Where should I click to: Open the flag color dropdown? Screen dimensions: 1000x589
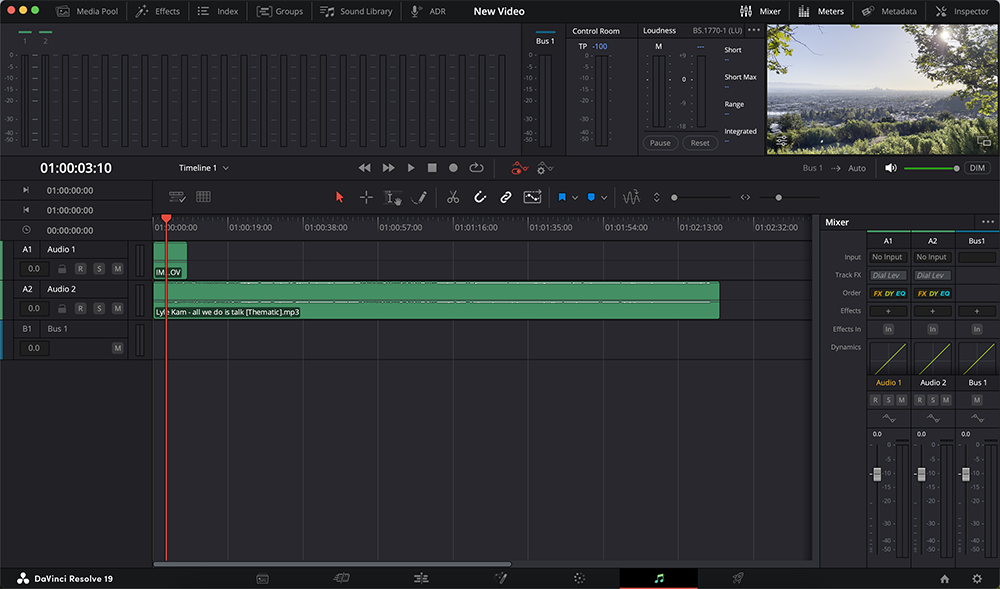tap(576, 197)
